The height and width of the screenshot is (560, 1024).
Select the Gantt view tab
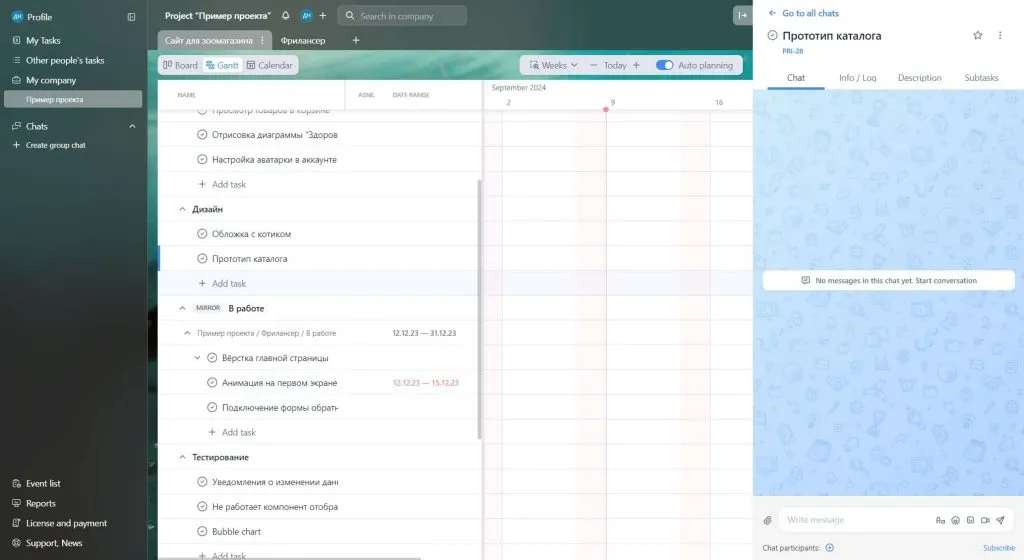click(x=222, y=65)
